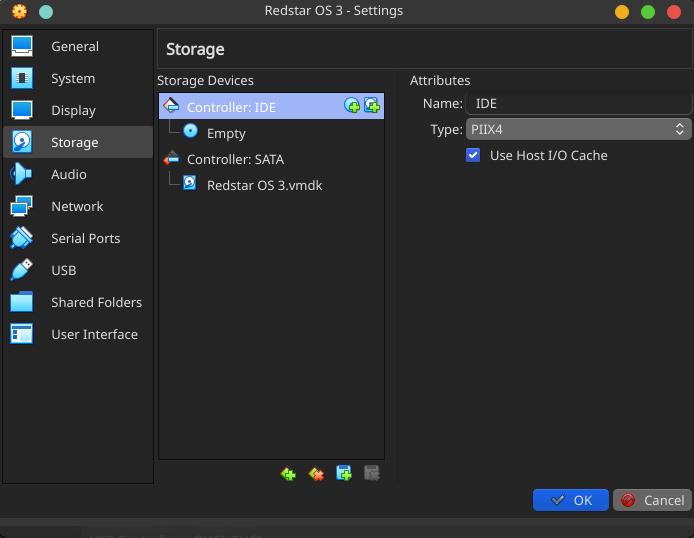Edit the controller Name field
The width and height of the screenshot is (694, 538).
coord(578,104)
